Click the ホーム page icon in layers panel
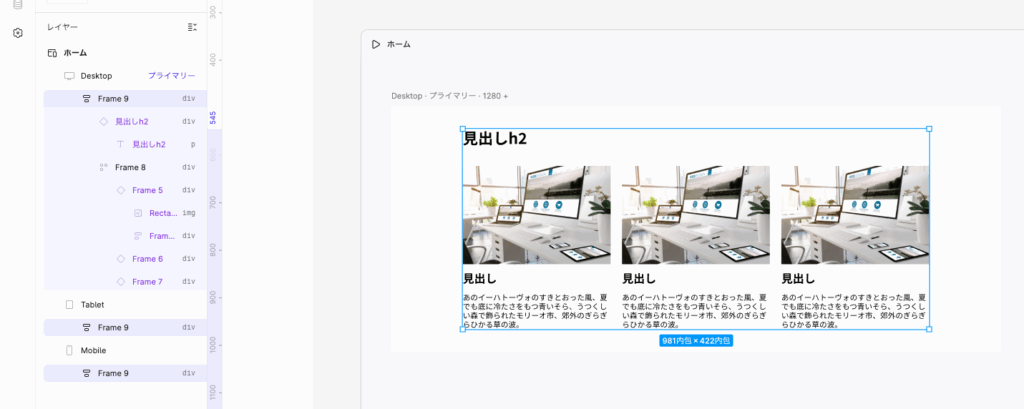The height and width of the screenshot is (409, 1024). point(52,53)
